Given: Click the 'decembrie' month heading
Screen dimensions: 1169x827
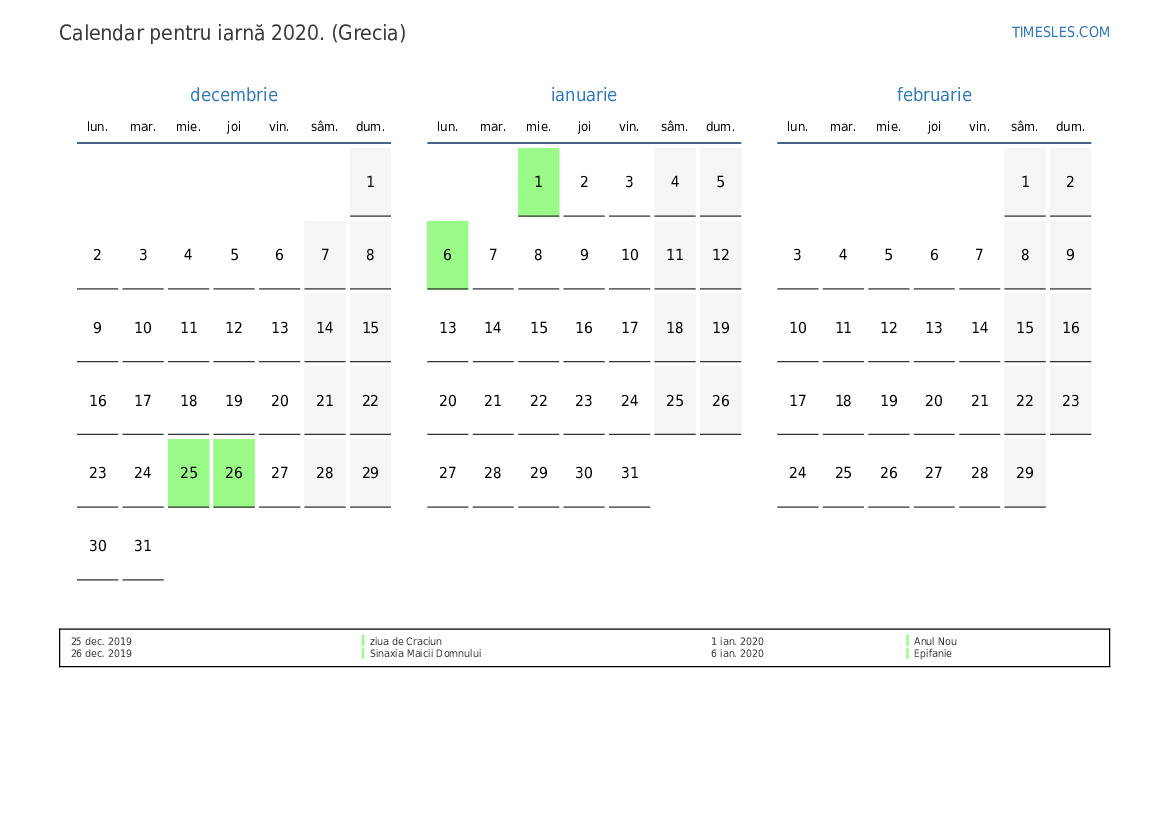Looking at the screenshot, I should (233, 95).
